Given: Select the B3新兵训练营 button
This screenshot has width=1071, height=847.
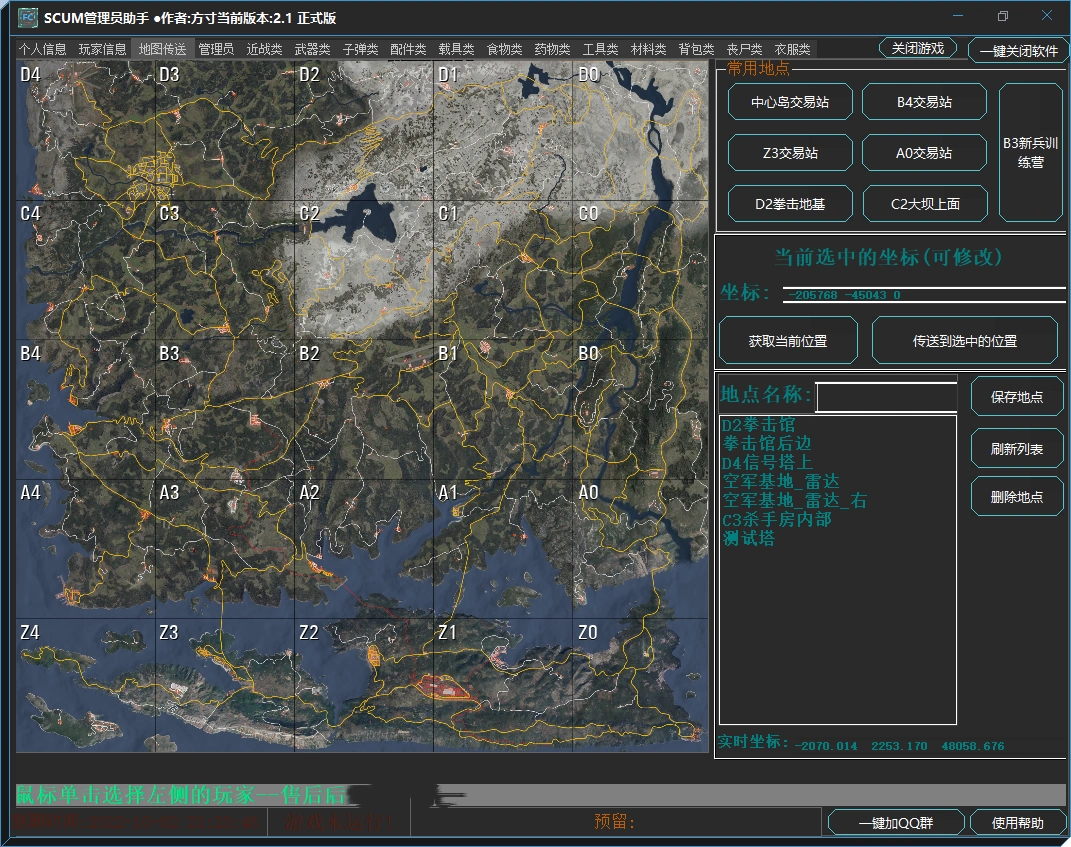Looking at the screenshot, I should pos(1031,152).
